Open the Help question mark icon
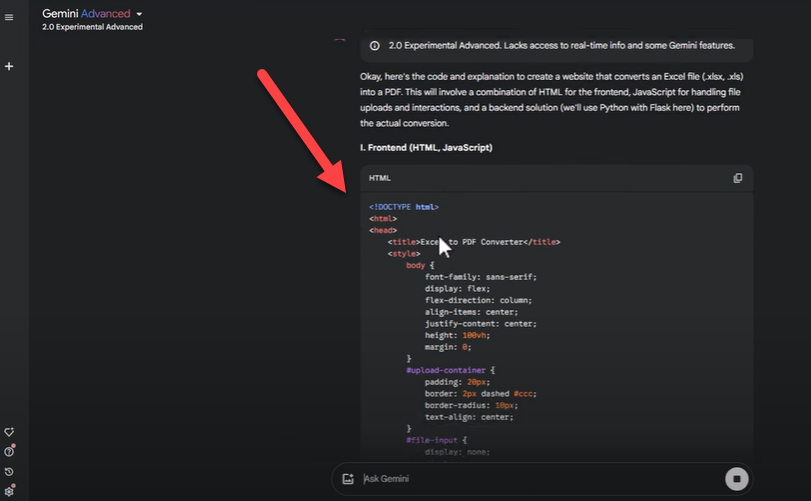This screenshot has width=811, height=501. click(9, 451)
